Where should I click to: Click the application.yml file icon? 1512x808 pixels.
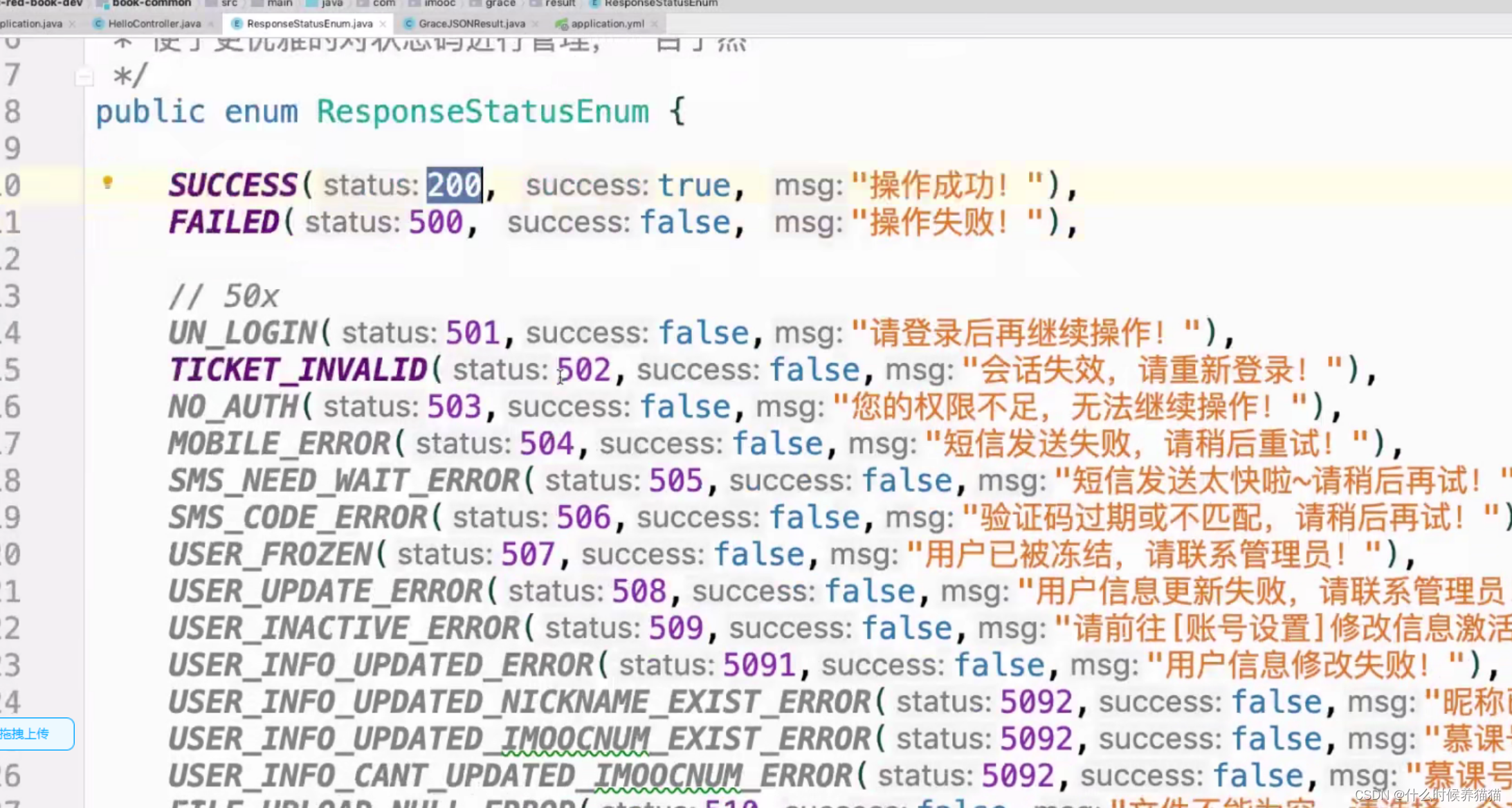tap(561, 24)
